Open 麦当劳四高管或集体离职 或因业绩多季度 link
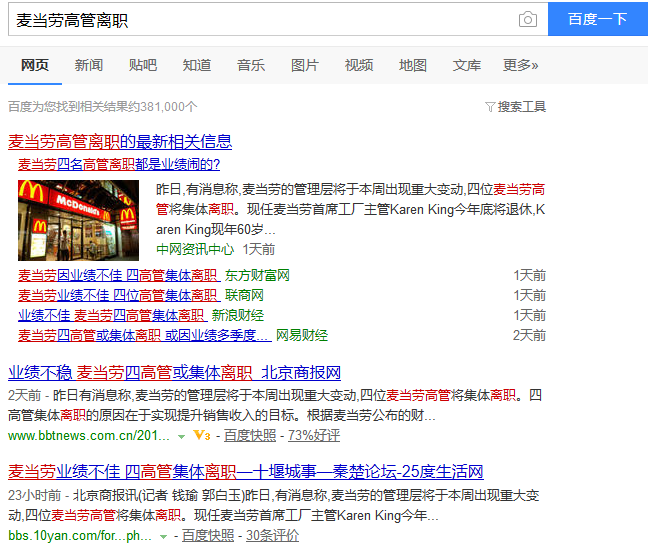Screen dimensions: 648x544 coord(145,335)
